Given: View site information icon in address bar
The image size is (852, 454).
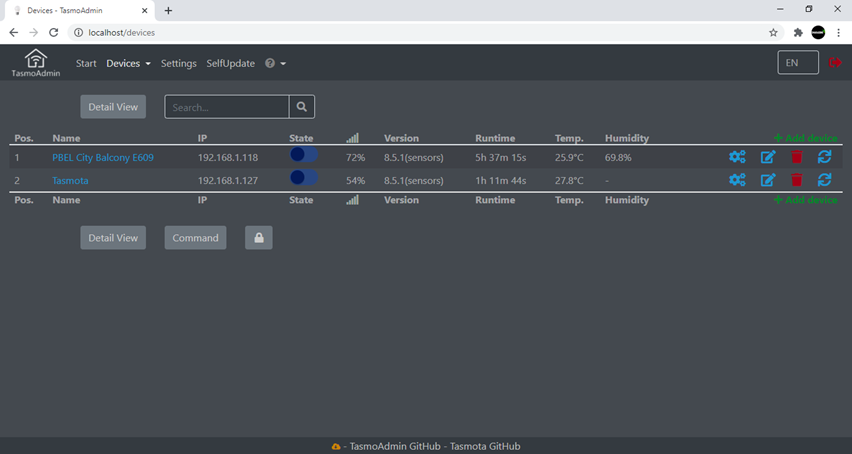Looking at the screenshot, I should click(x=78, y=33).
